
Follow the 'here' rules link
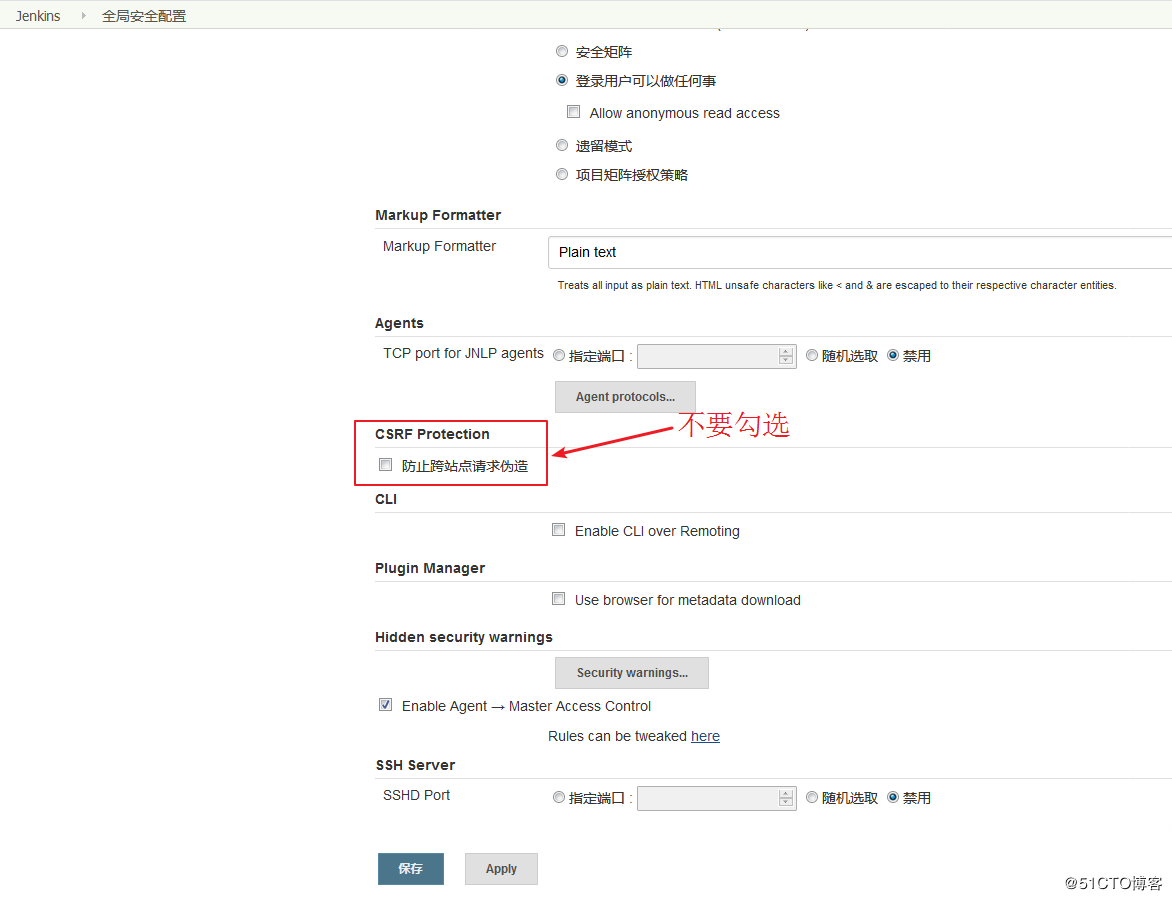(x=705, y=736)
